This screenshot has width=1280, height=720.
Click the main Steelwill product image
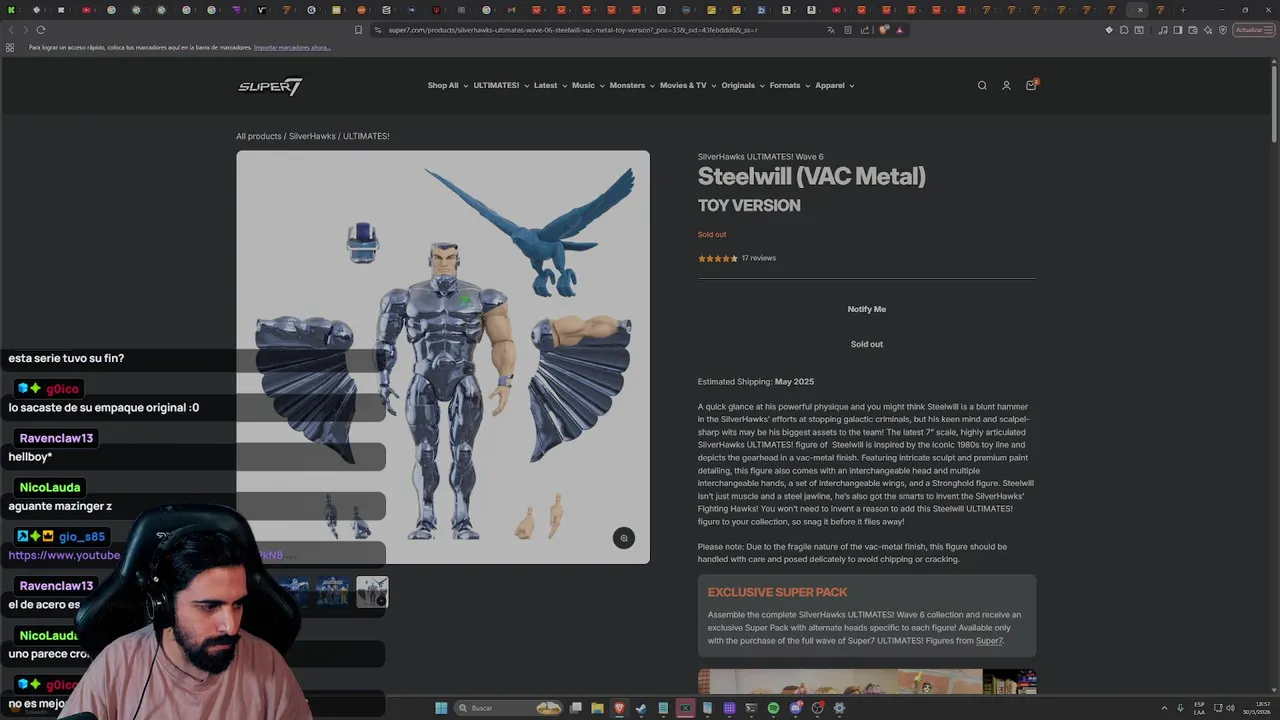point(443,357)
